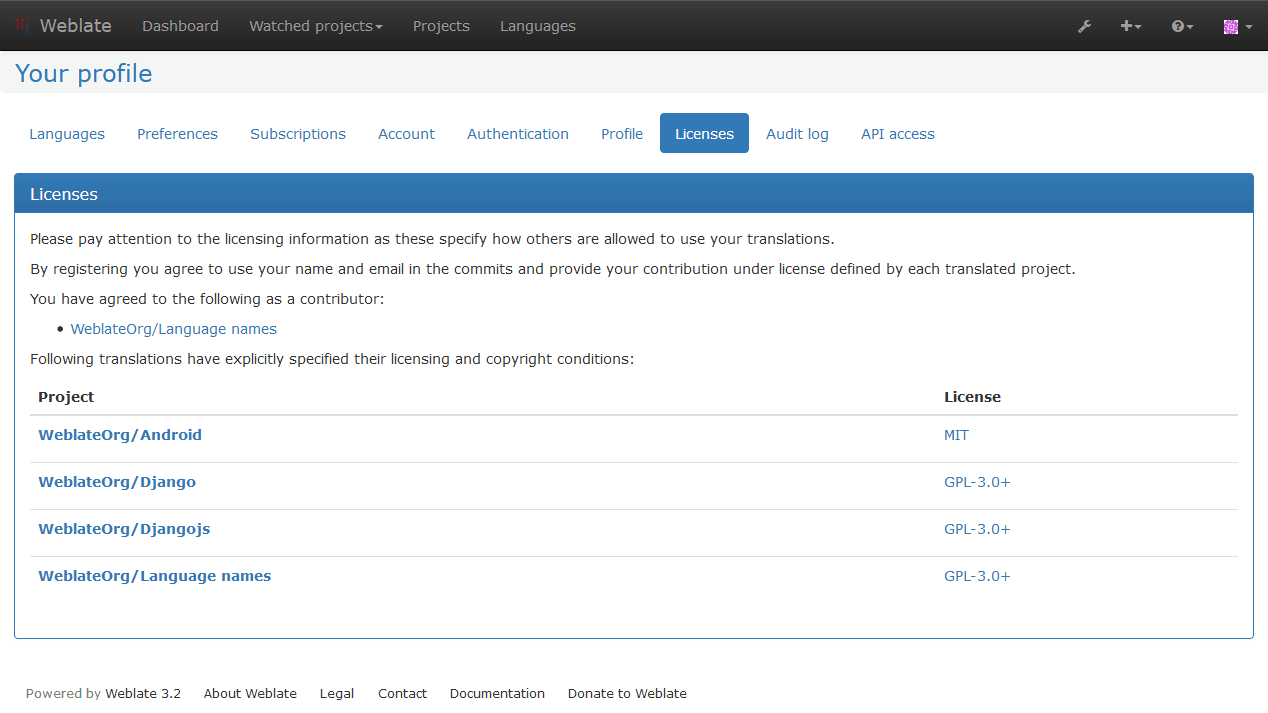
Task: Switch to the Preferences tab
Action: [x=177, y=134]
